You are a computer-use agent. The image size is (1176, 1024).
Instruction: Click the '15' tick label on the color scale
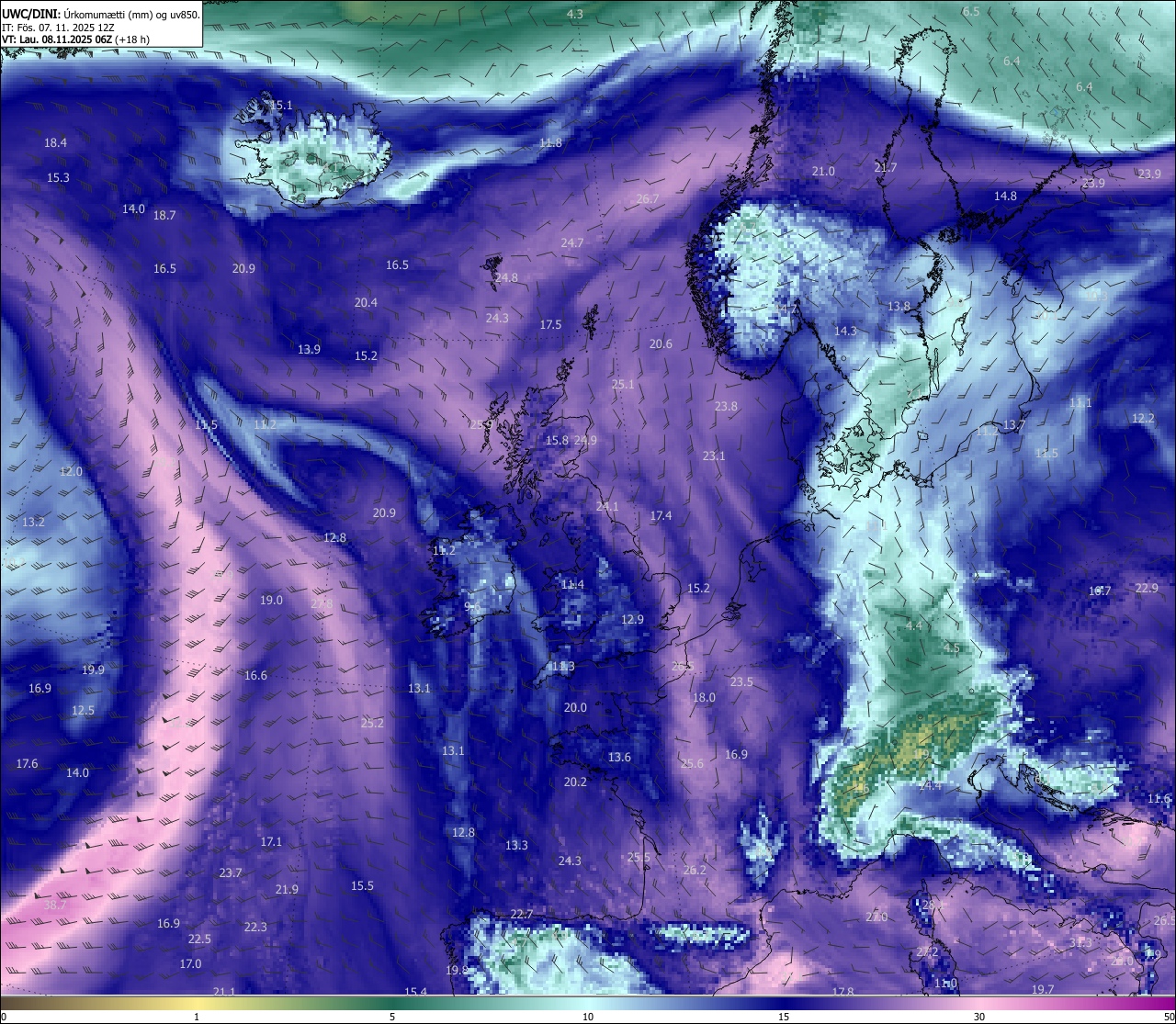click(784, 1017)
